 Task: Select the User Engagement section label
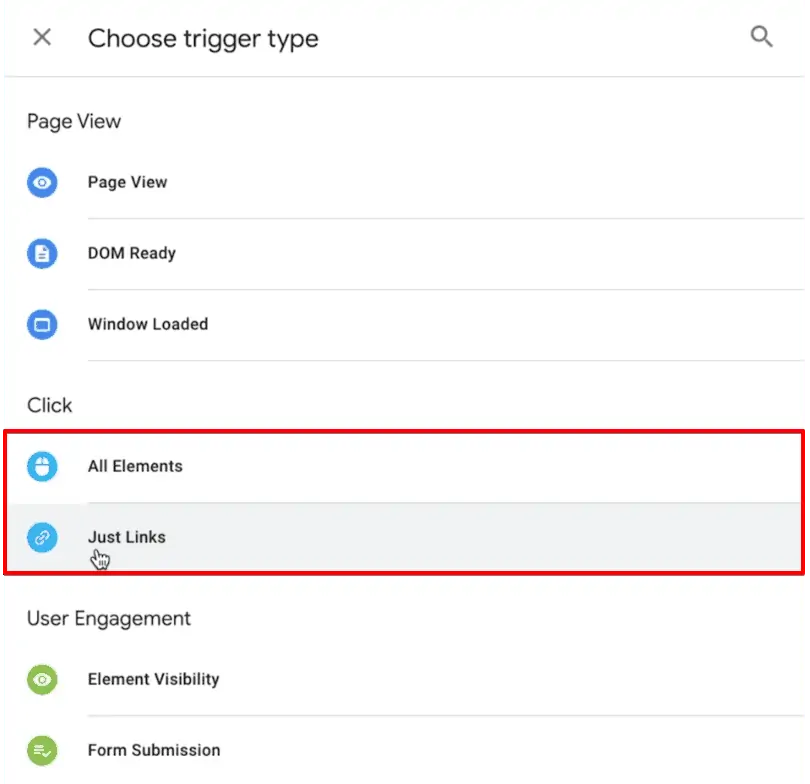click(x=107, y=618)
